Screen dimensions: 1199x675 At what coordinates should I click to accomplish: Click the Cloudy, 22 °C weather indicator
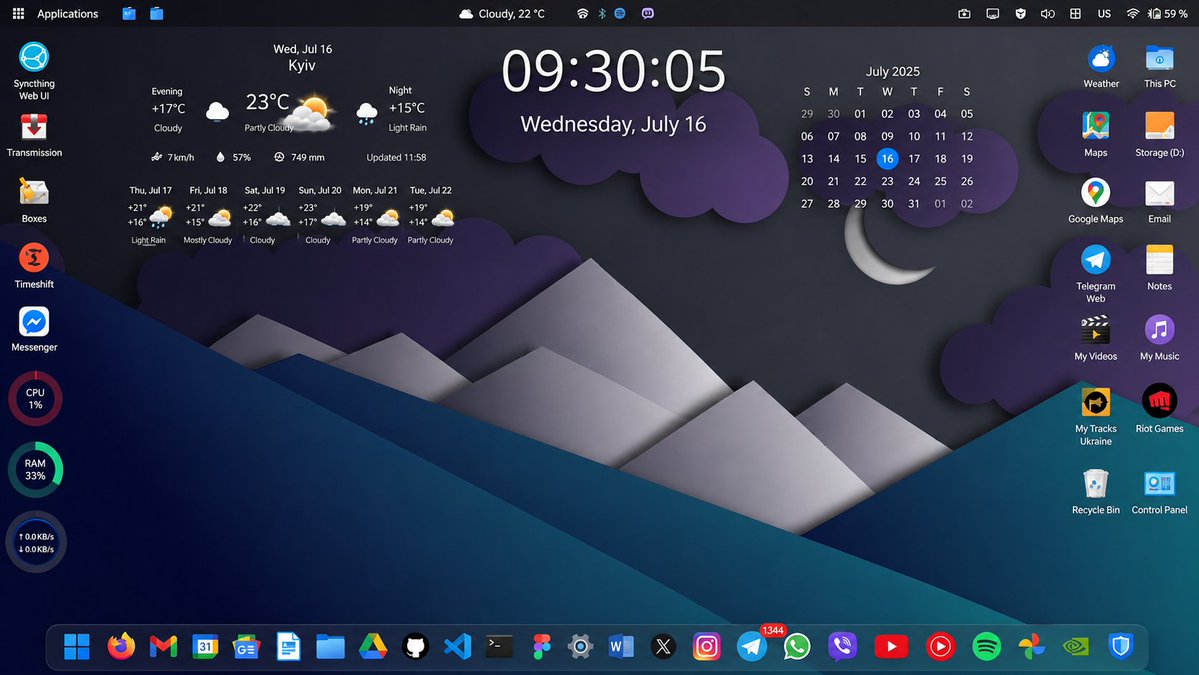click(x=502, y=14)
